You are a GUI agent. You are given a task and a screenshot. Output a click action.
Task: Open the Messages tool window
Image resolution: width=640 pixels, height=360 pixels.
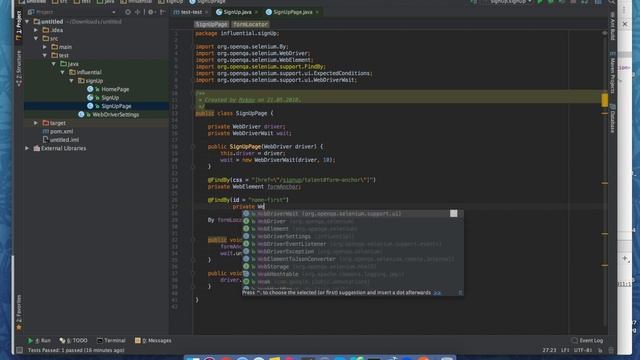point(153,340)
